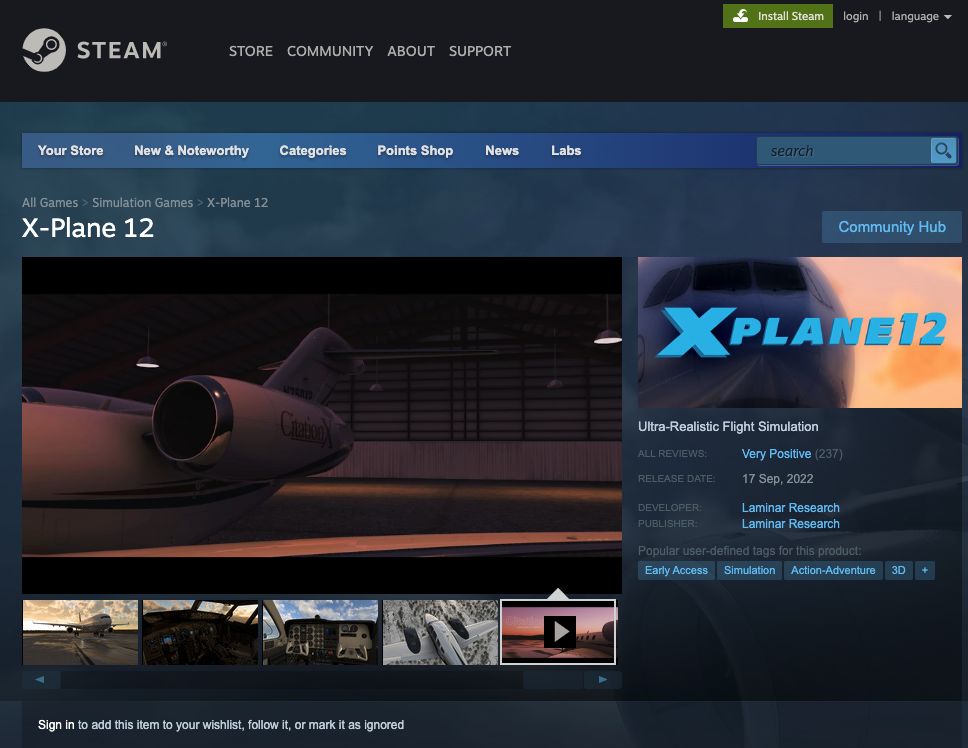Click the Steam logo icon
Viewport: 968px width, 748px height.
click(x=44, y=50)
